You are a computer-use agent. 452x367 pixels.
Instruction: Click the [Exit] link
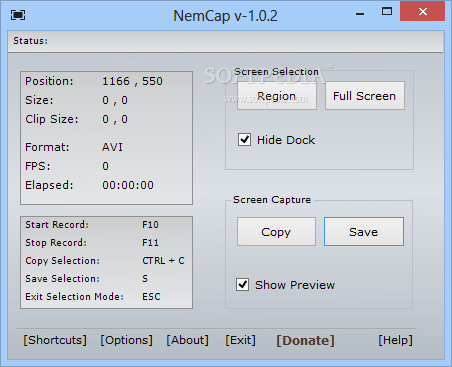240,340
